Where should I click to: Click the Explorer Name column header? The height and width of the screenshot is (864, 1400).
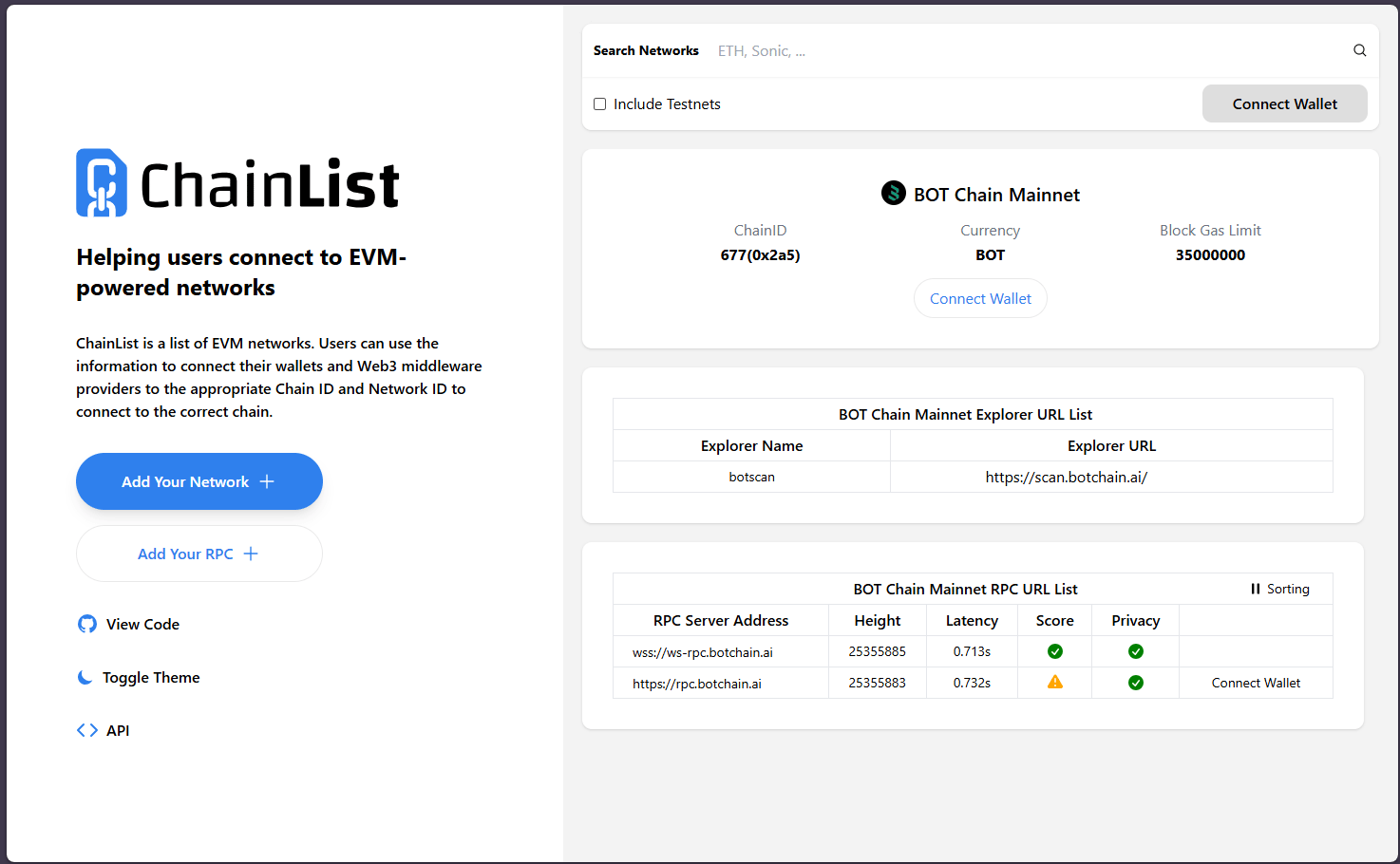click(751, 445)
